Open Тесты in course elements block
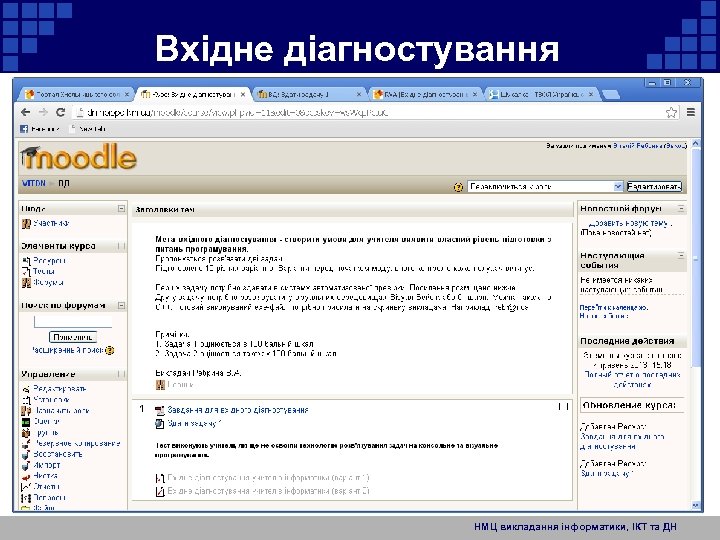Viewport: 720px width, 540px height. click(44, 271)
